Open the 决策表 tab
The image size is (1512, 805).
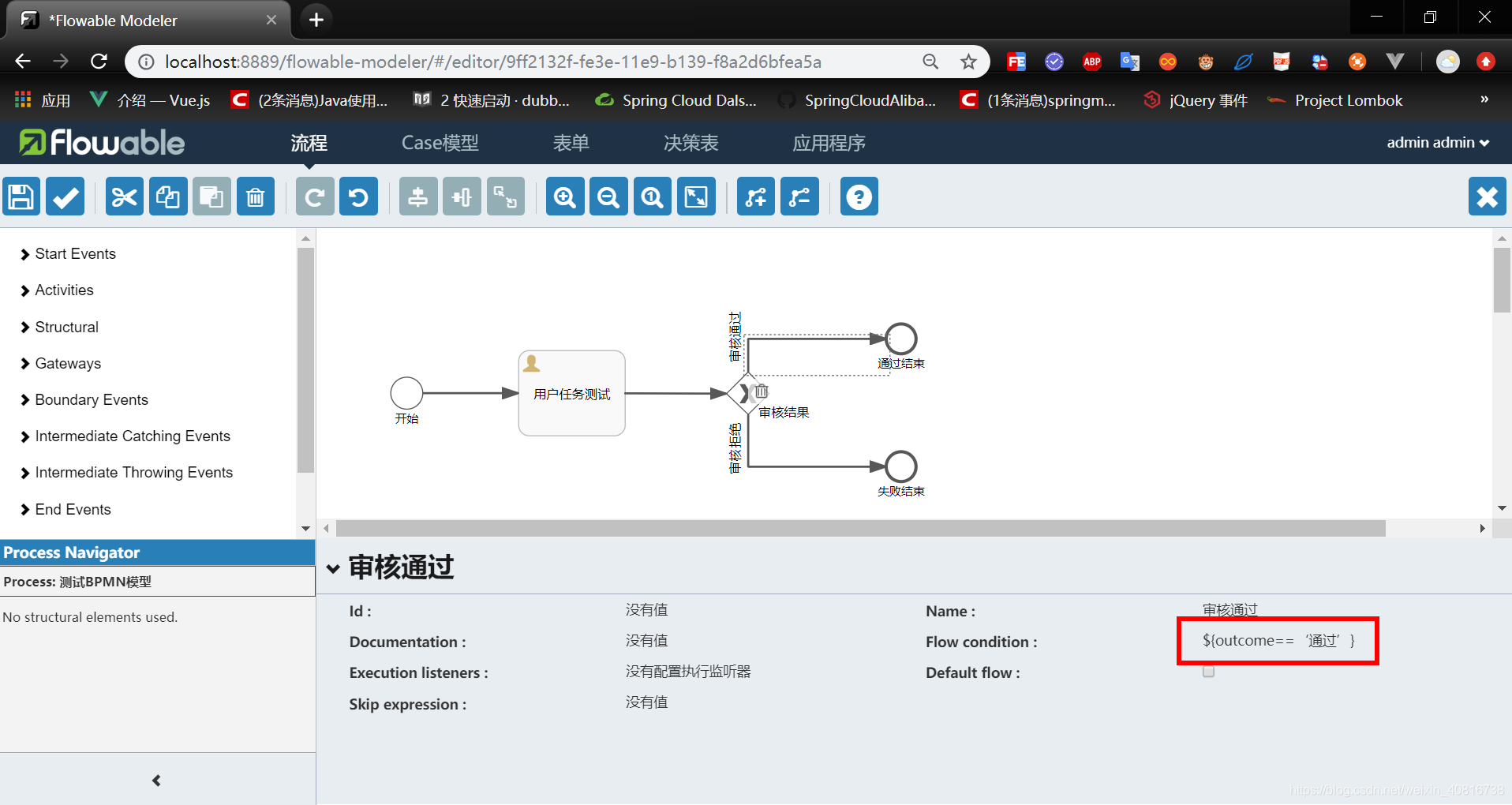point(690,143)
